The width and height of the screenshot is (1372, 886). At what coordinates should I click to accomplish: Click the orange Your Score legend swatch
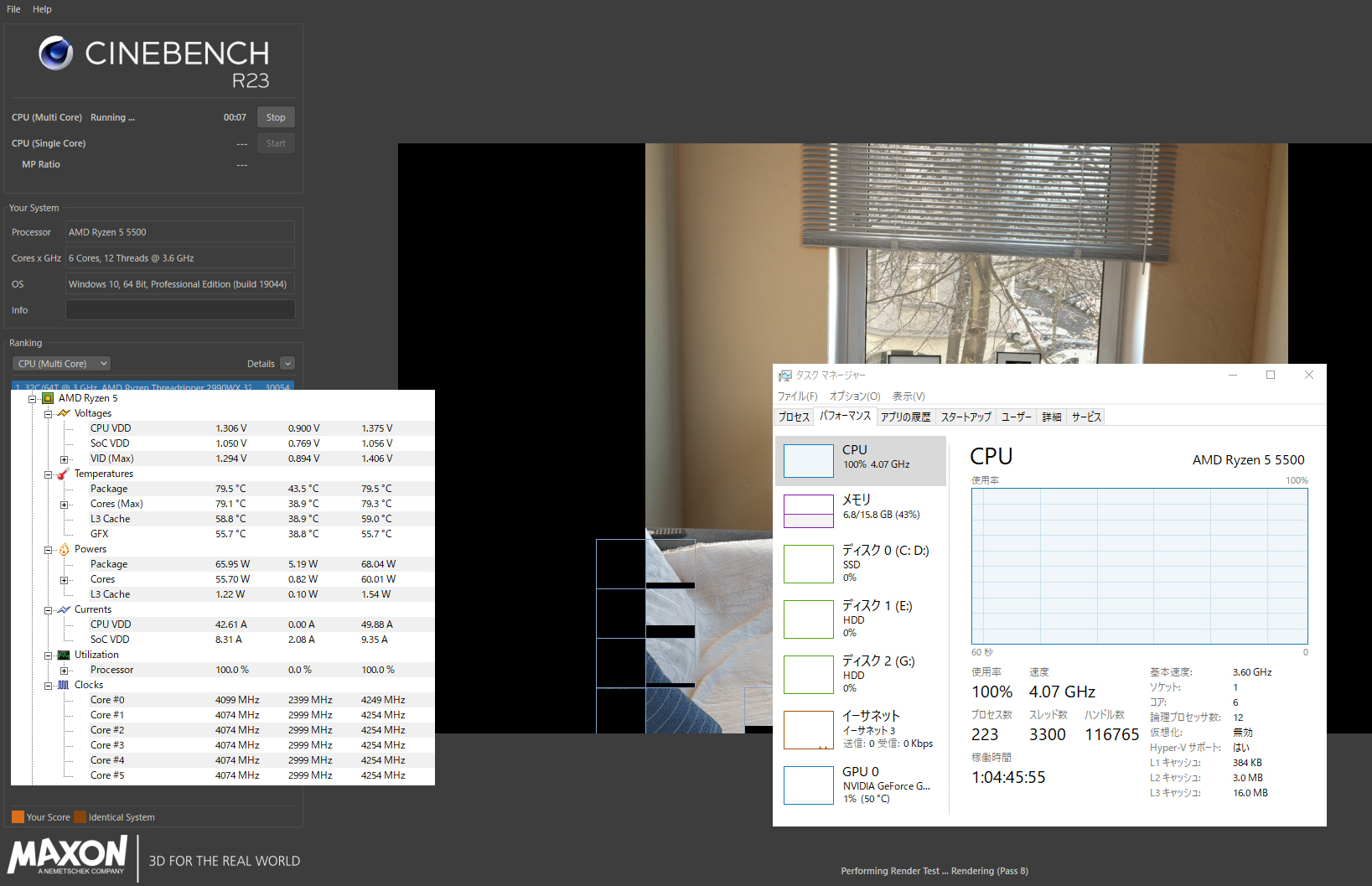click(x=18, y=817)
